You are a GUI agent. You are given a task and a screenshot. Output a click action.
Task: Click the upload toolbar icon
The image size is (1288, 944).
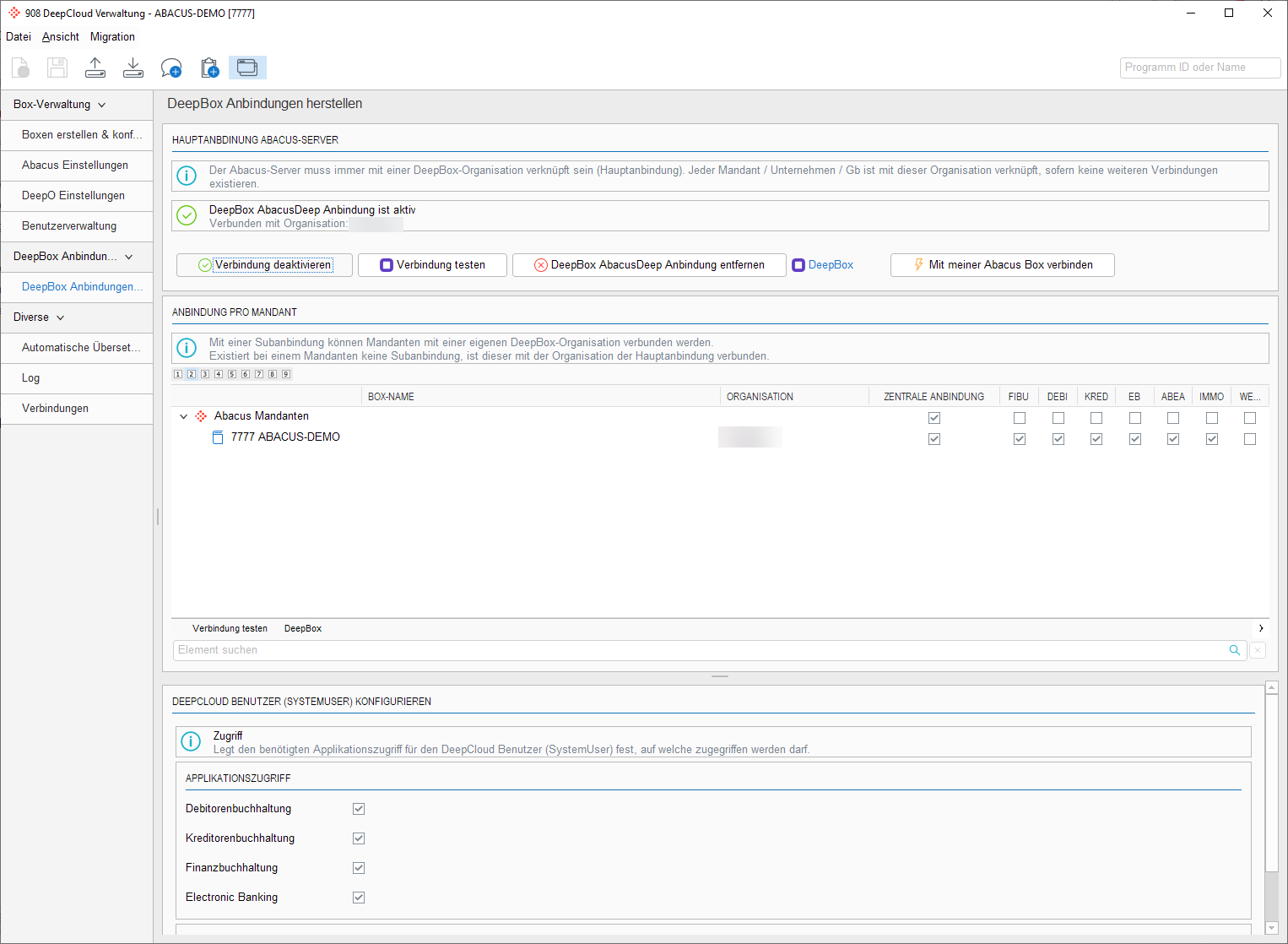click(95, 68)
